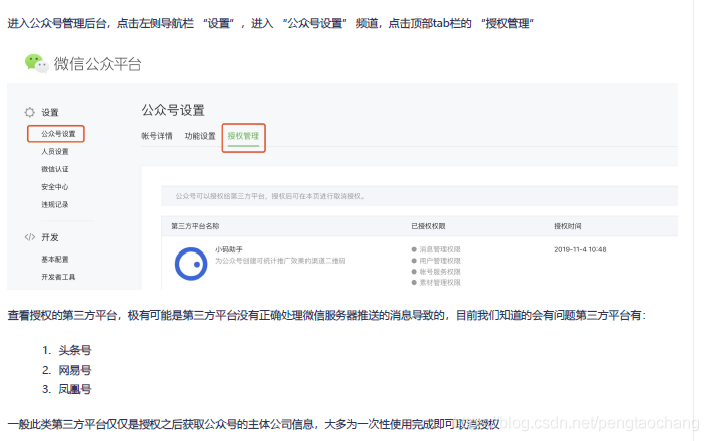This screenshot has width=708, height=441.
Task: Open 开发者工具 under 开发
Action: coord(58,277)
